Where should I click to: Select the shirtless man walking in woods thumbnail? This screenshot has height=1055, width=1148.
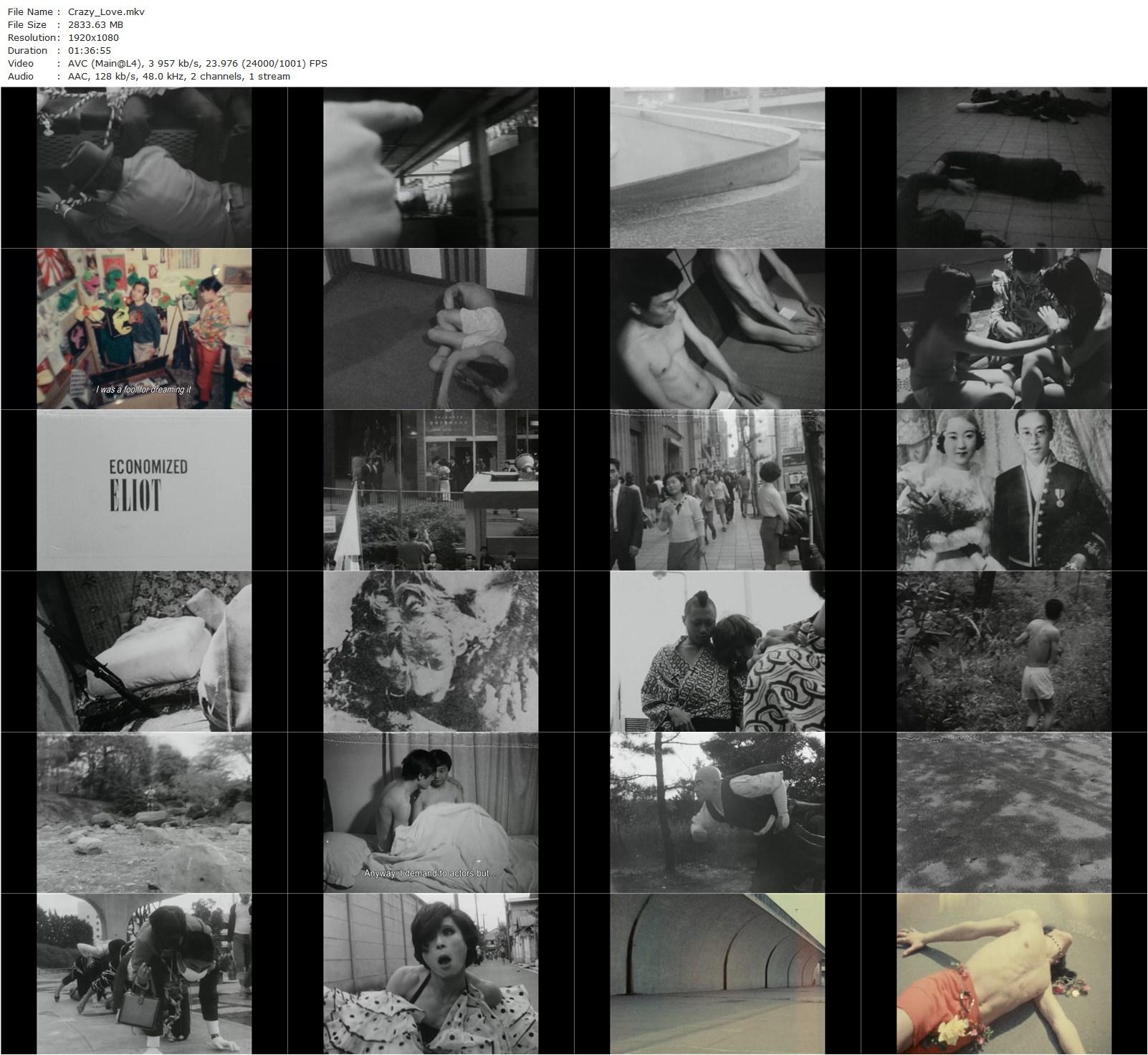point(1004,651)
